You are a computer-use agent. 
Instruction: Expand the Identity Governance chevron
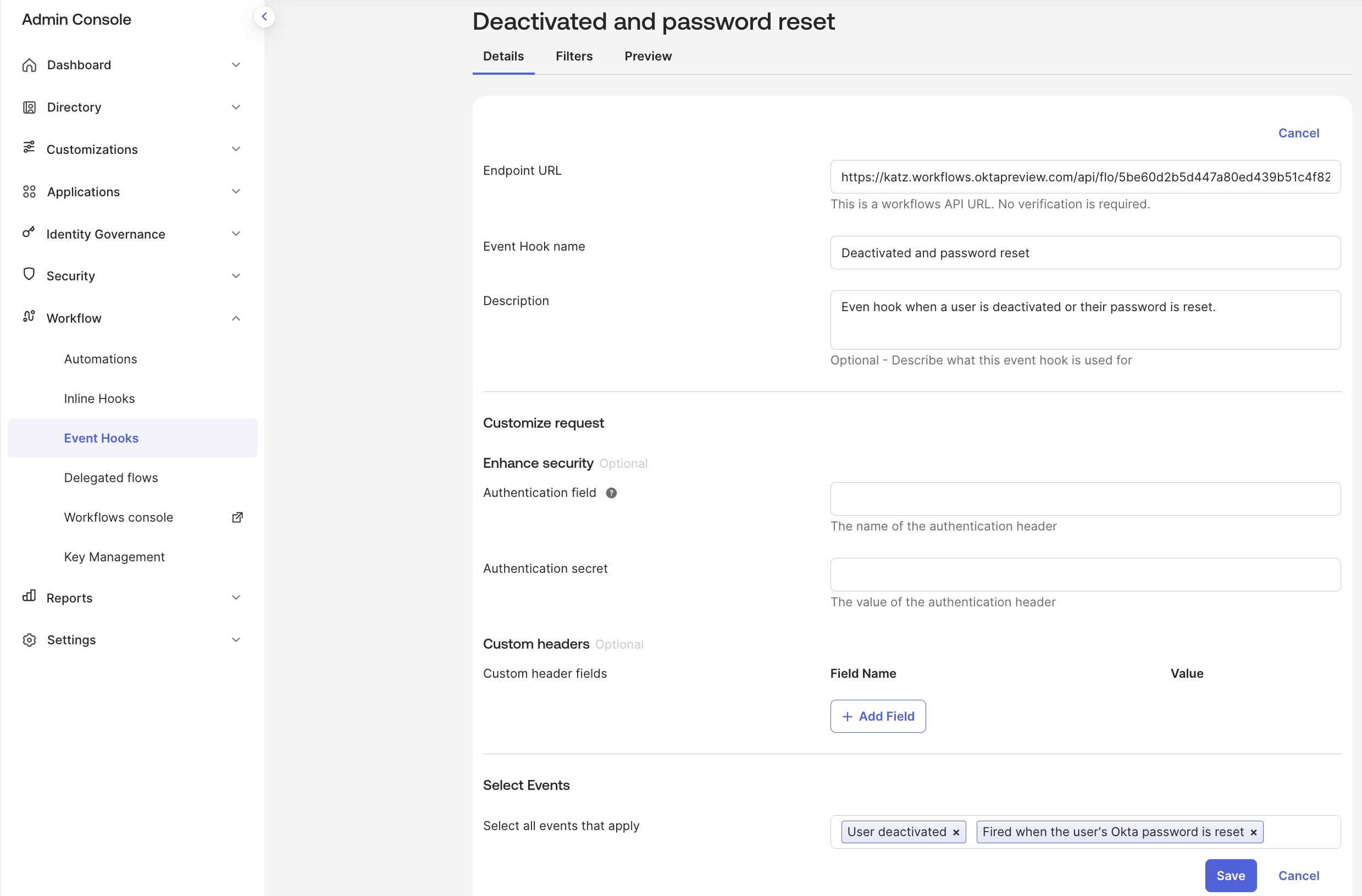click(236, 234)
